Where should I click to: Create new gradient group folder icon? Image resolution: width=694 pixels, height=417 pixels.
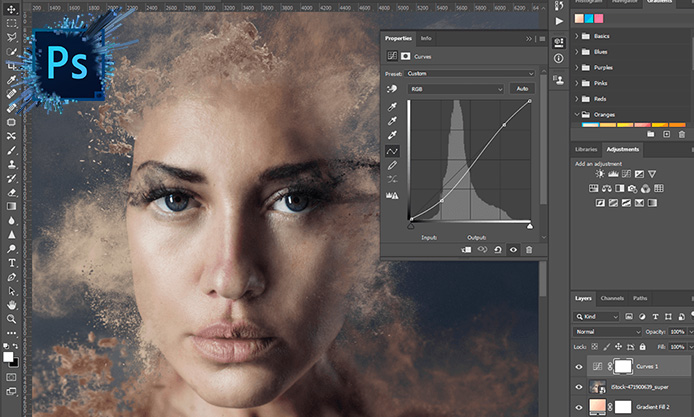[651, 134]
